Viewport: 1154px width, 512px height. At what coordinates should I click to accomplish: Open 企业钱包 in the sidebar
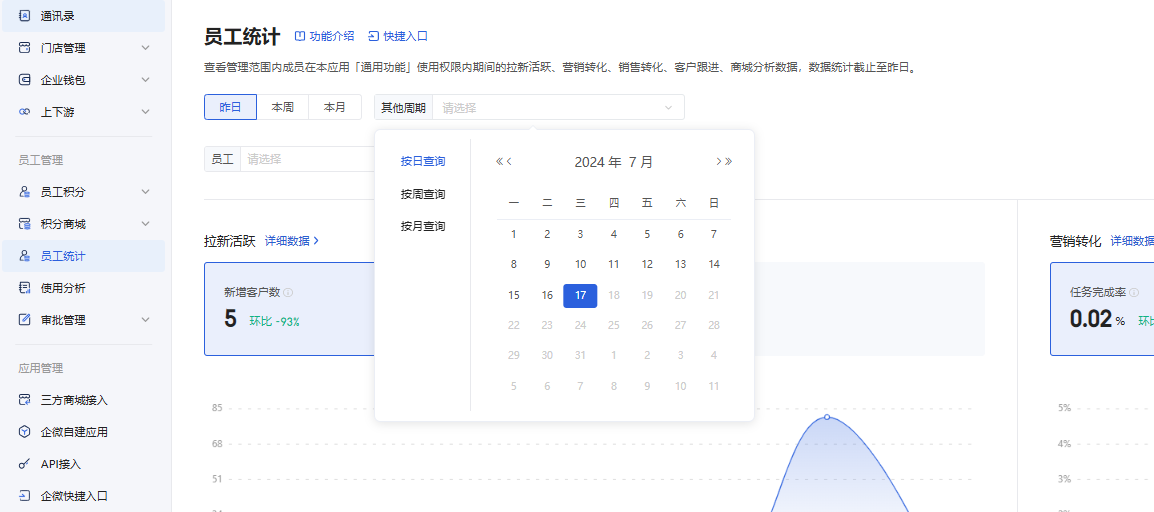83,79
